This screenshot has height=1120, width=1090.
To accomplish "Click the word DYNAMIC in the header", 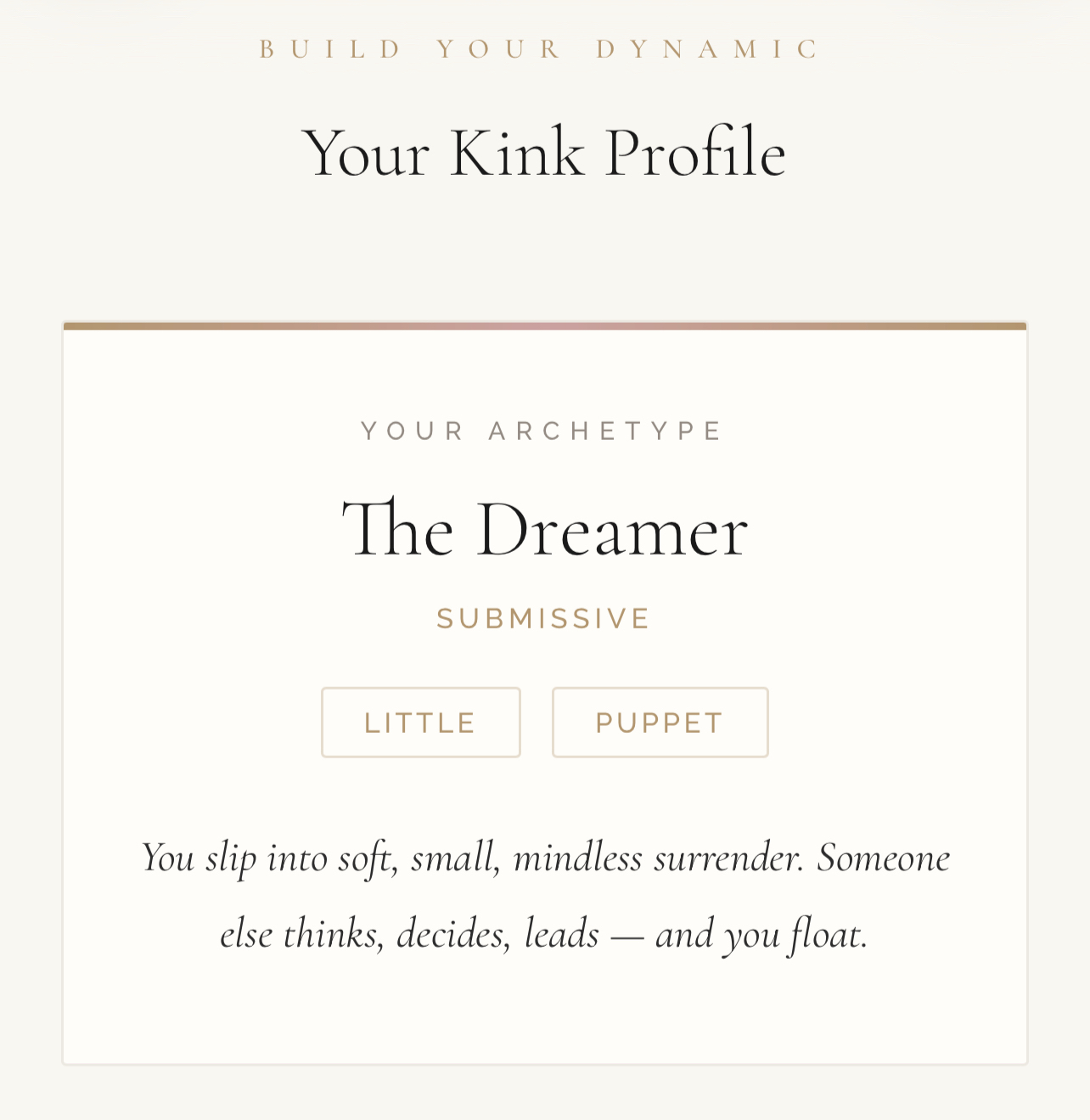I will [x=708, y=49].
